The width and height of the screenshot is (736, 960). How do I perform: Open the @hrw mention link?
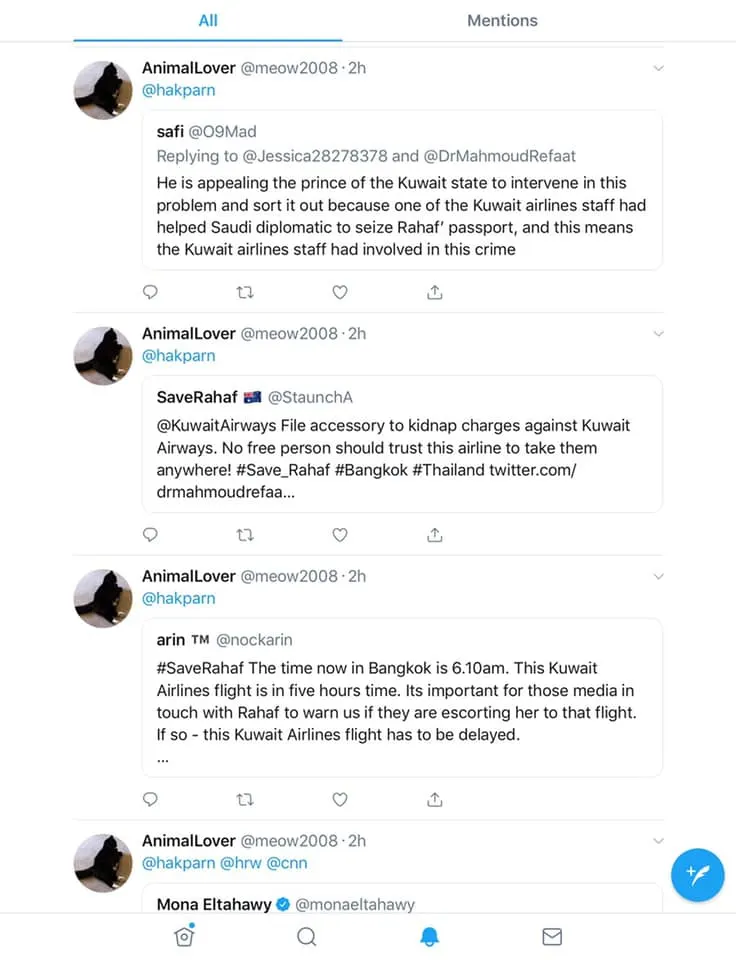[x=241, y=863]
